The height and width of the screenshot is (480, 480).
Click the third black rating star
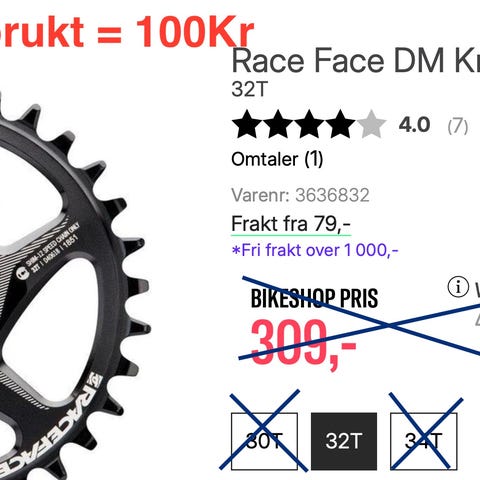(x=309, y=124)
